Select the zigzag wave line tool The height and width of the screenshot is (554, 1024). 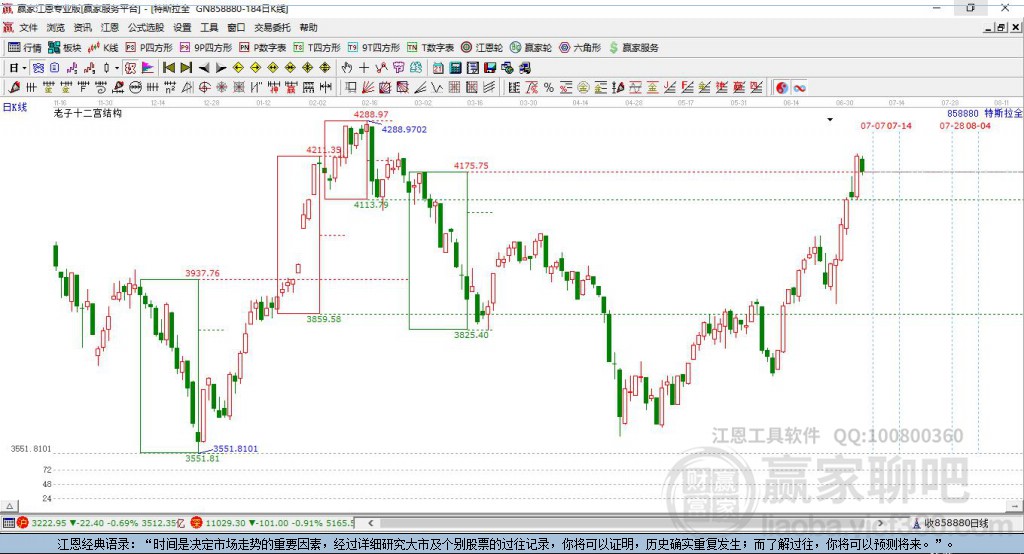point(437,88)
